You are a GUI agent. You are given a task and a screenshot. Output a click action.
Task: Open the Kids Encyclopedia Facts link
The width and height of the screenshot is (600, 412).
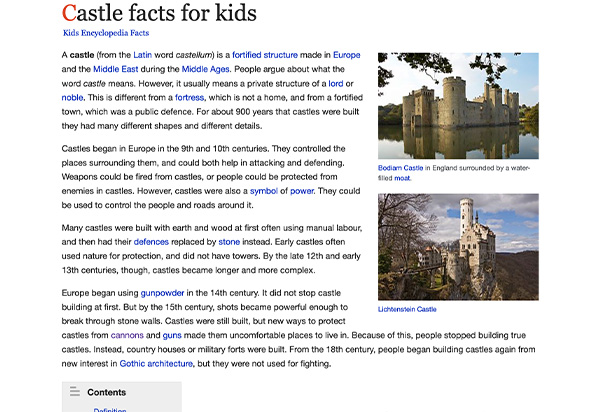pyautogui.click(x=106, y=33)
